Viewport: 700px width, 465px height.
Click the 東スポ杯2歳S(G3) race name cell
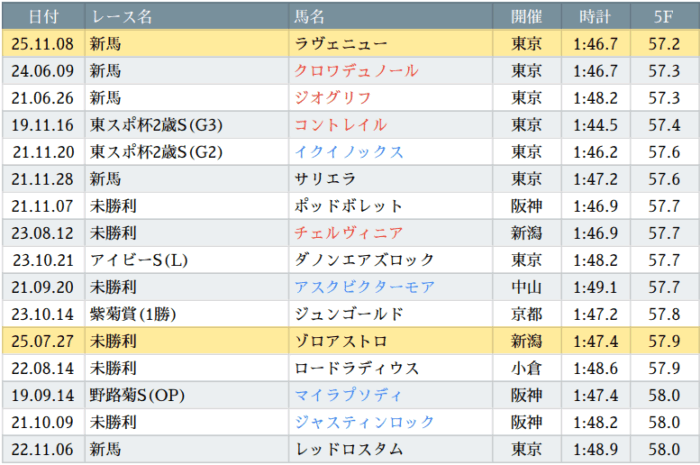pos(156,125)
